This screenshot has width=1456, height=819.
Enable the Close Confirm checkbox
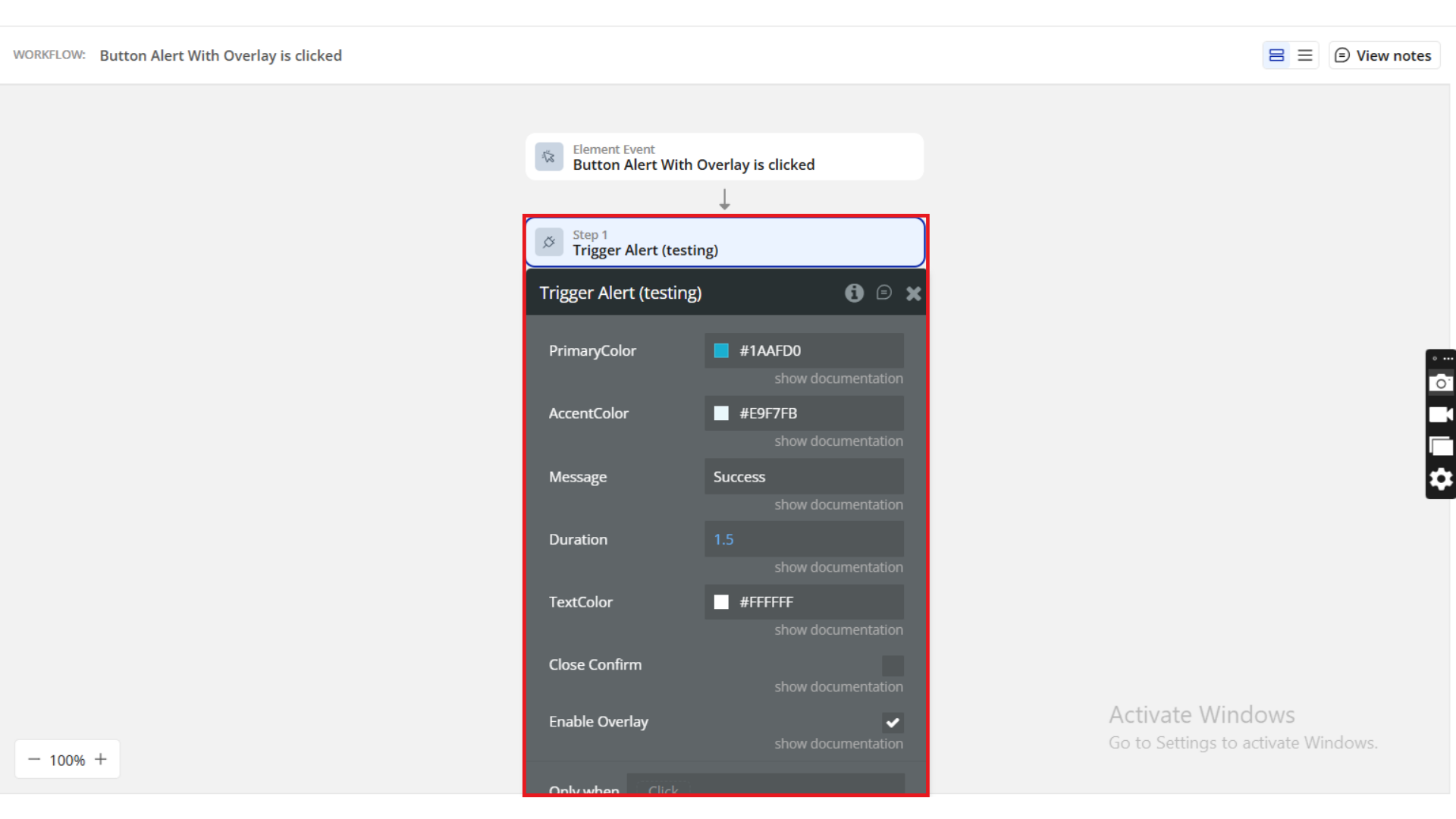[893, 666]
